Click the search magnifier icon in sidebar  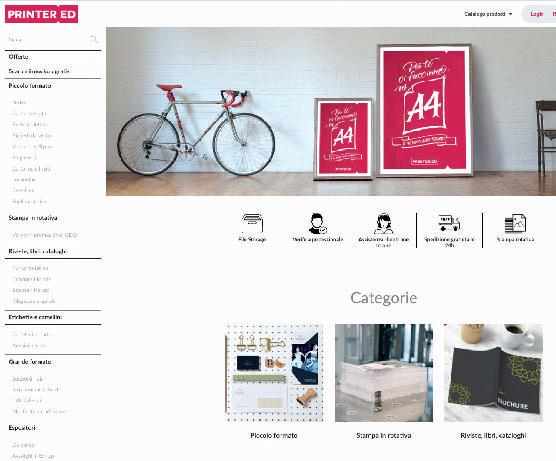pos(93,39)
